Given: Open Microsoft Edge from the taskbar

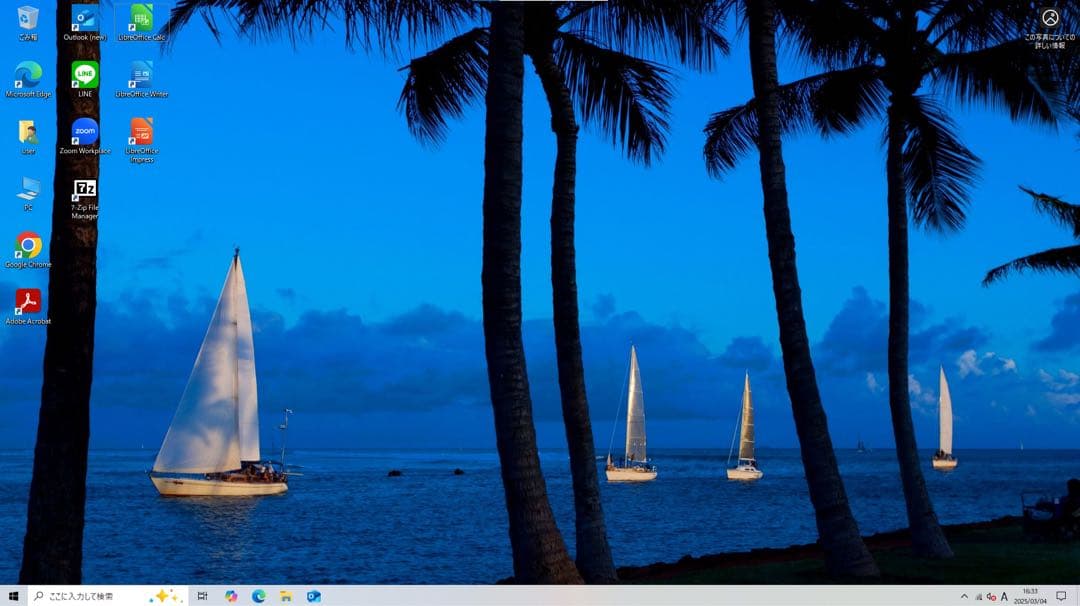Looking at the screenshot, I should tap(258, 596).
